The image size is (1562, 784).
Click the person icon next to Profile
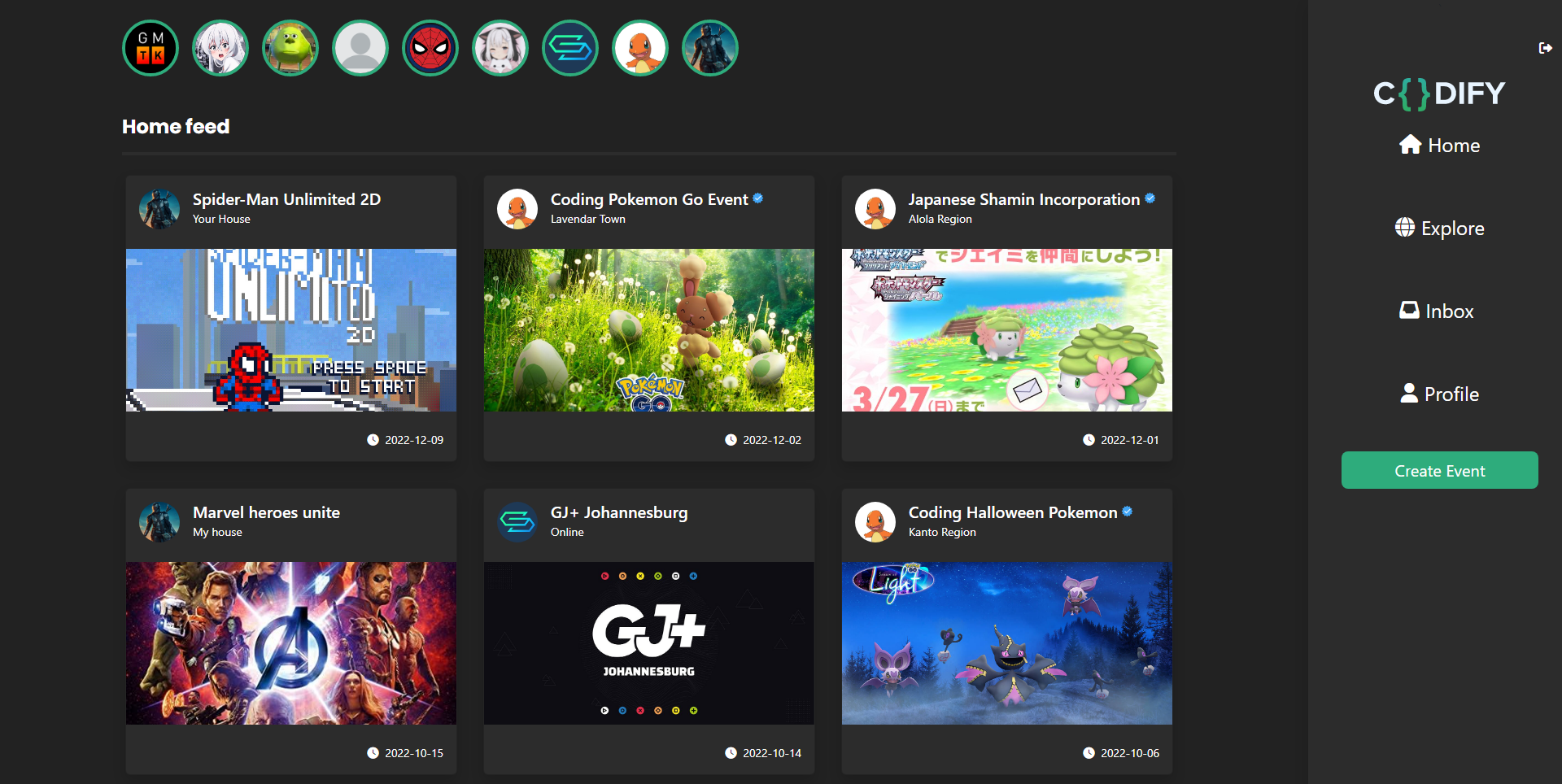click(1409, 393)
